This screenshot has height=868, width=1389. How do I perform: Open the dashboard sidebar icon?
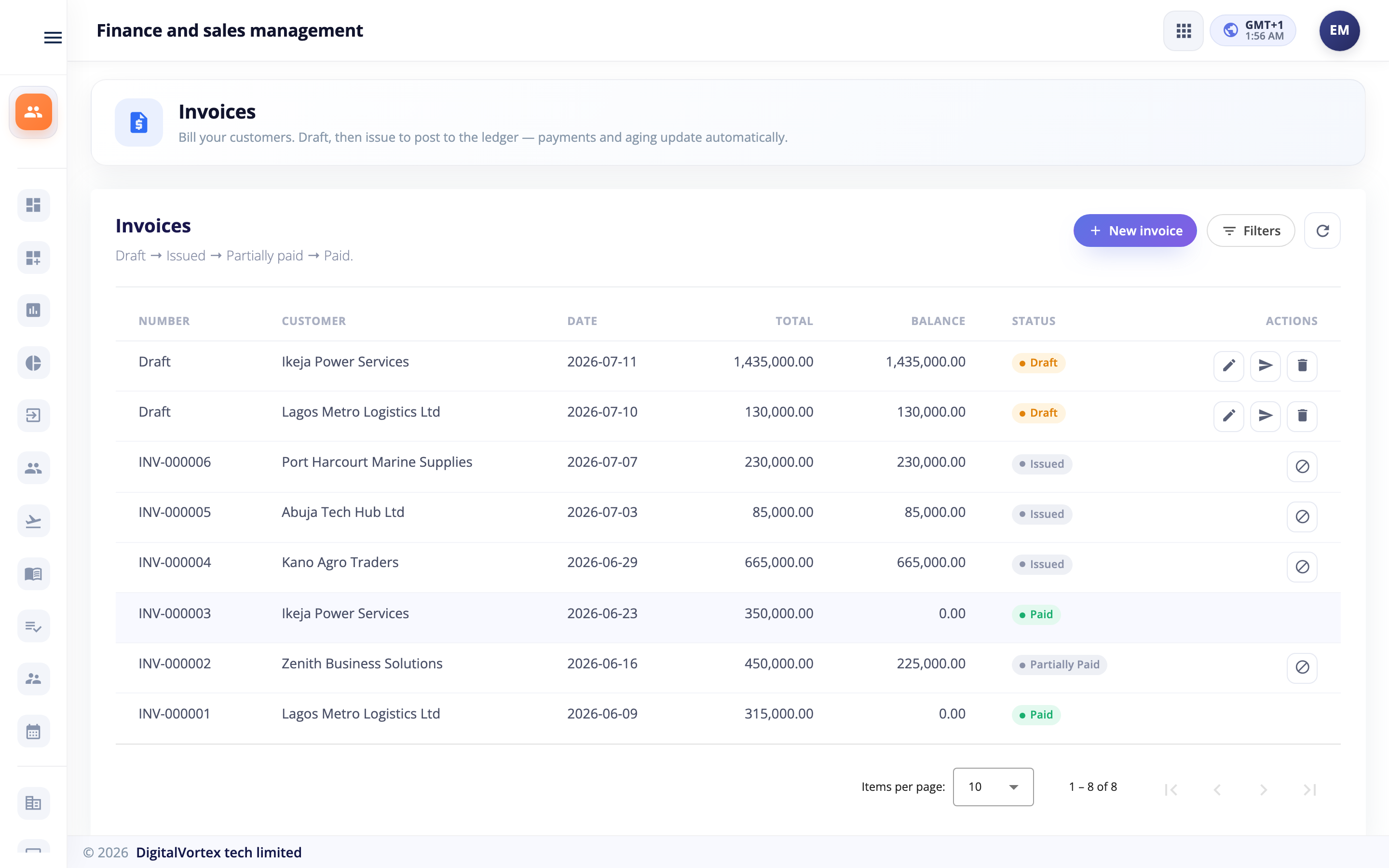(33, 205)
